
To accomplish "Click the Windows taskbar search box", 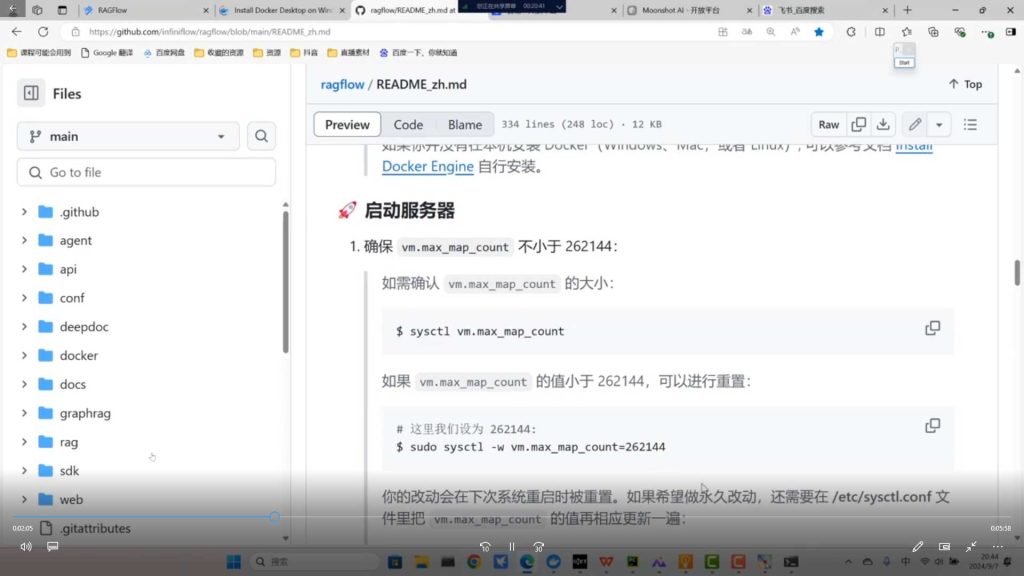I will (315, 562).
